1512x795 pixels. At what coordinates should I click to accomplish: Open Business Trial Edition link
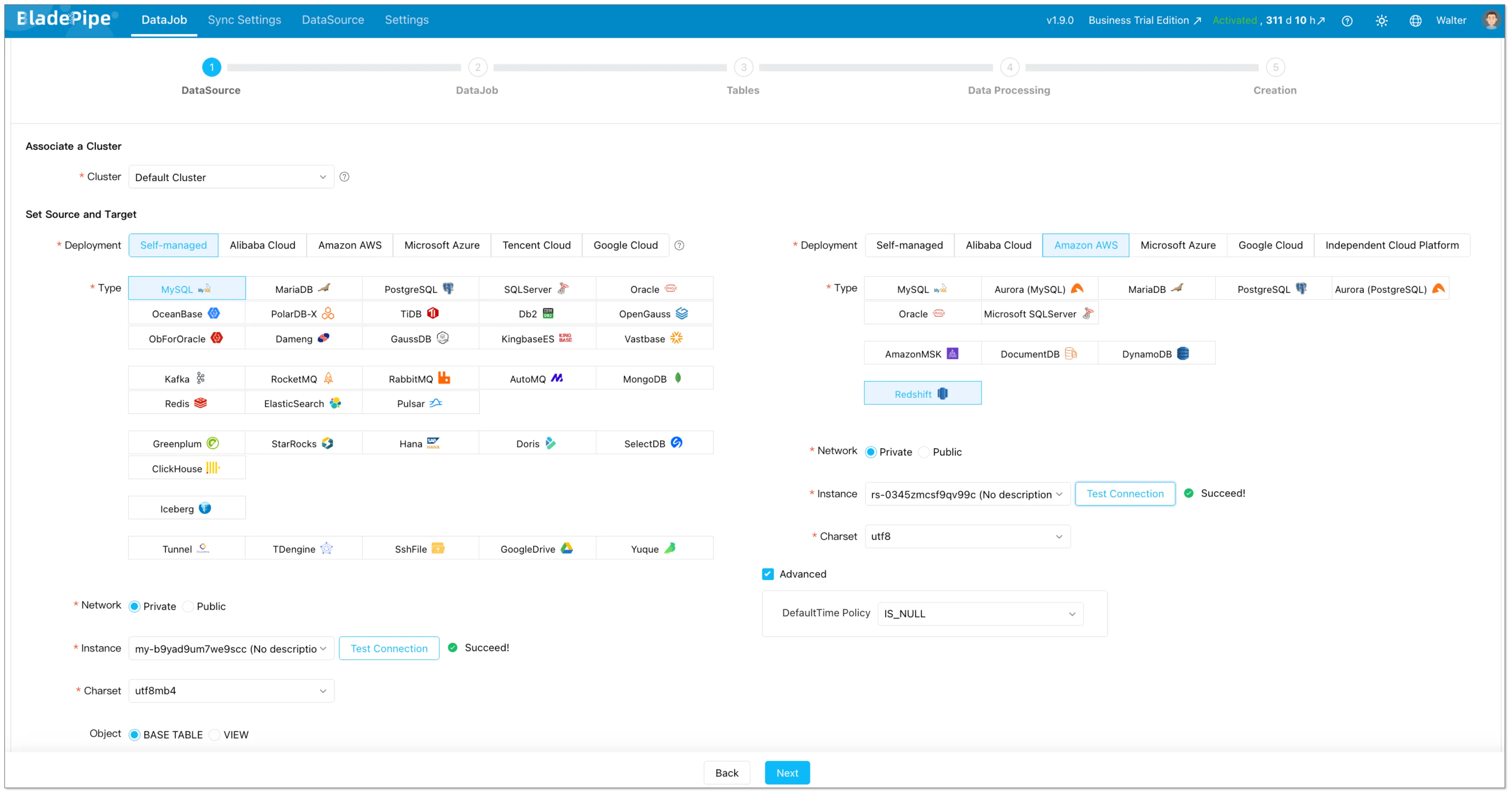[1144, 20]
